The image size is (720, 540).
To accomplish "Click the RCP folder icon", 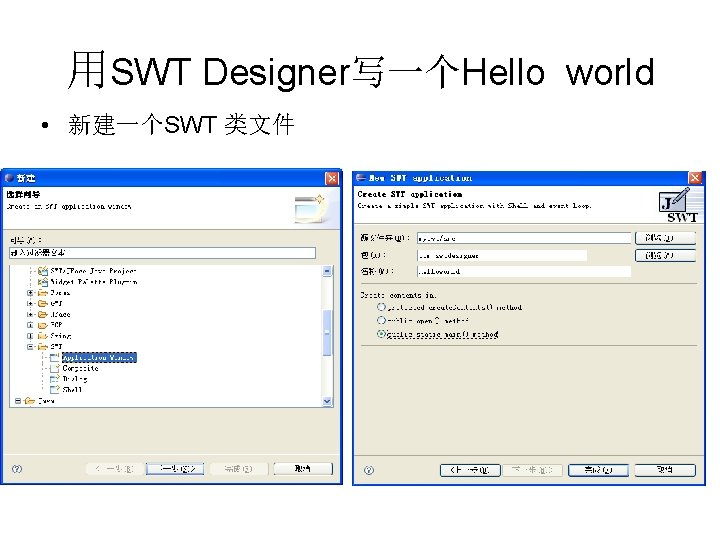I will click(x=43, y=325).
